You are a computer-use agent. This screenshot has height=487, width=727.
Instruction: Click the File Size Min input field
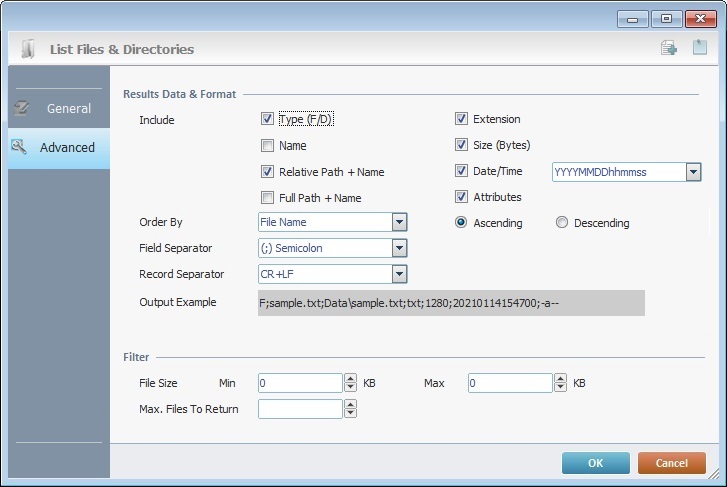(300, 383)
